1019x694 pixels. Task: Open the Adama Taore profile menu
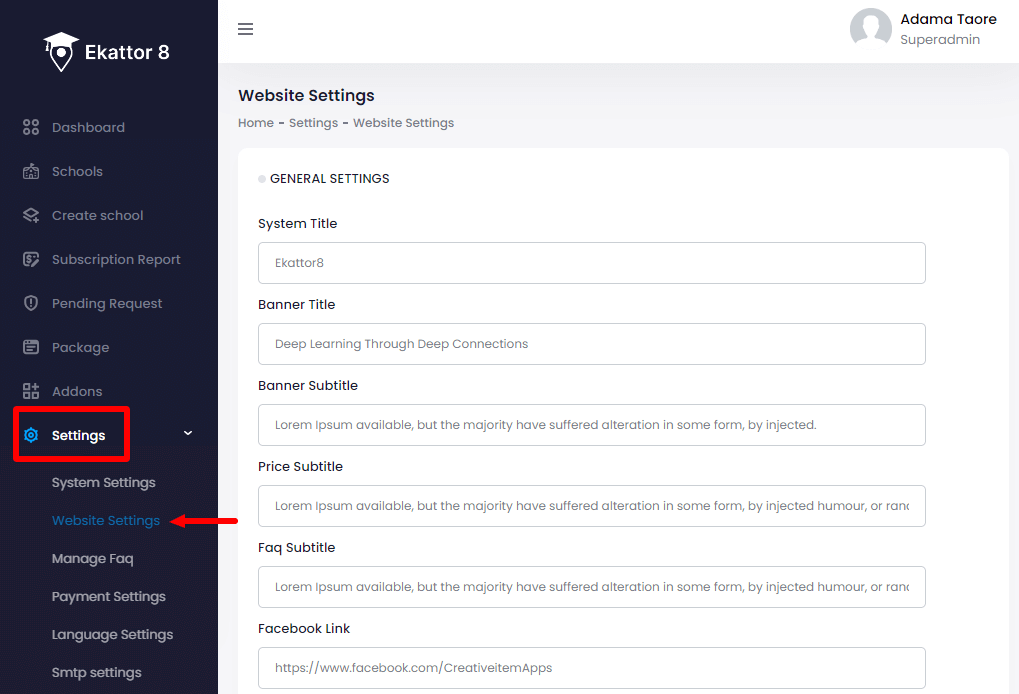coord(947,19)
